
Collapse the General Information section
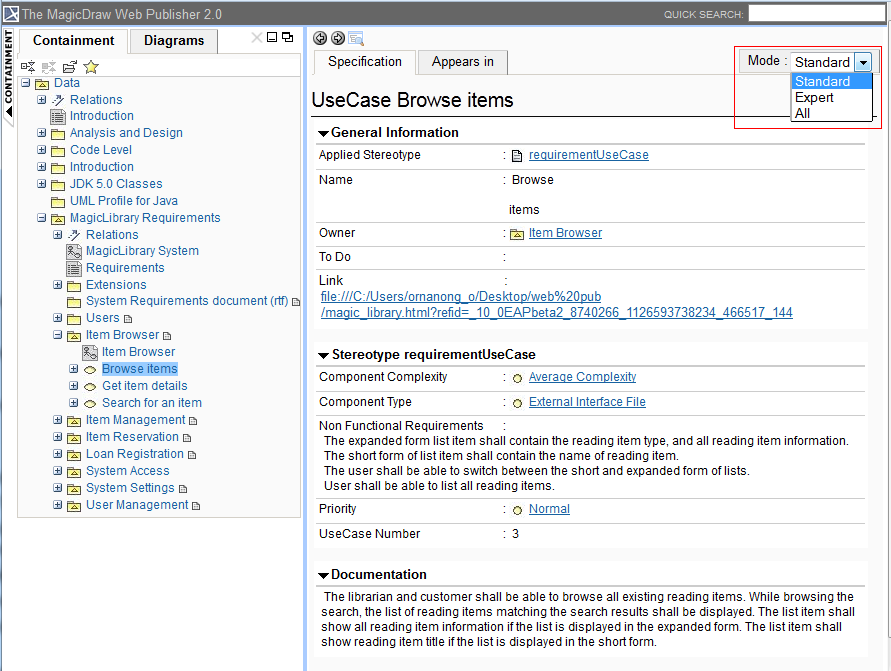click(x=323, y=133)
